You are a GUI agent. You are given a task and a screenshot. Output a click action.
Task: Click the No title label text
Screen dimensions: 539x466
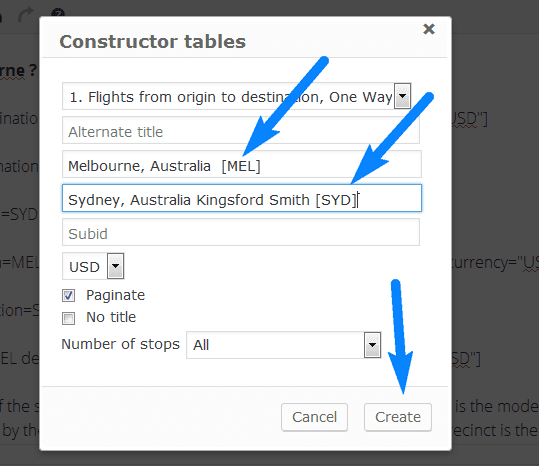(111, 317)
